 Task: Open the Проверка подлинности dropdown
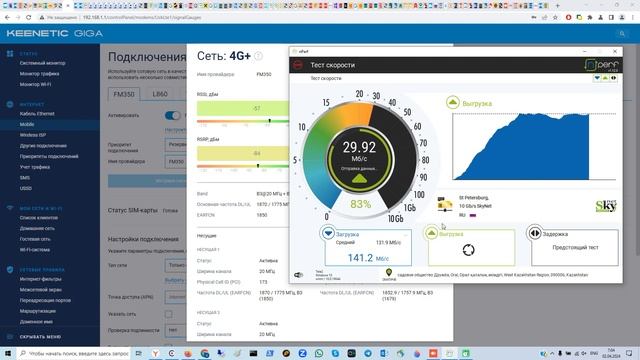[x=176, y=330]
